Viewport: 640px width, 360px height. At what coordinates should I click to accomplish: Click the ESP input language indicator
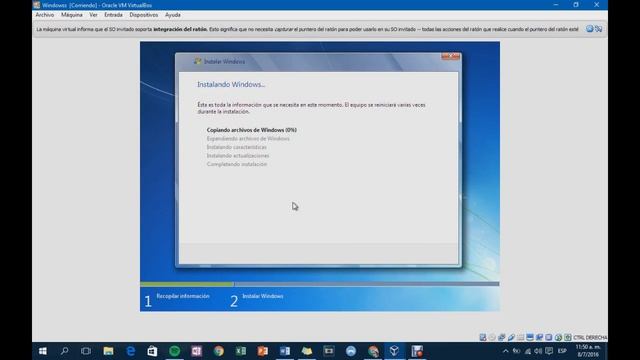click(x=562, y=351)
